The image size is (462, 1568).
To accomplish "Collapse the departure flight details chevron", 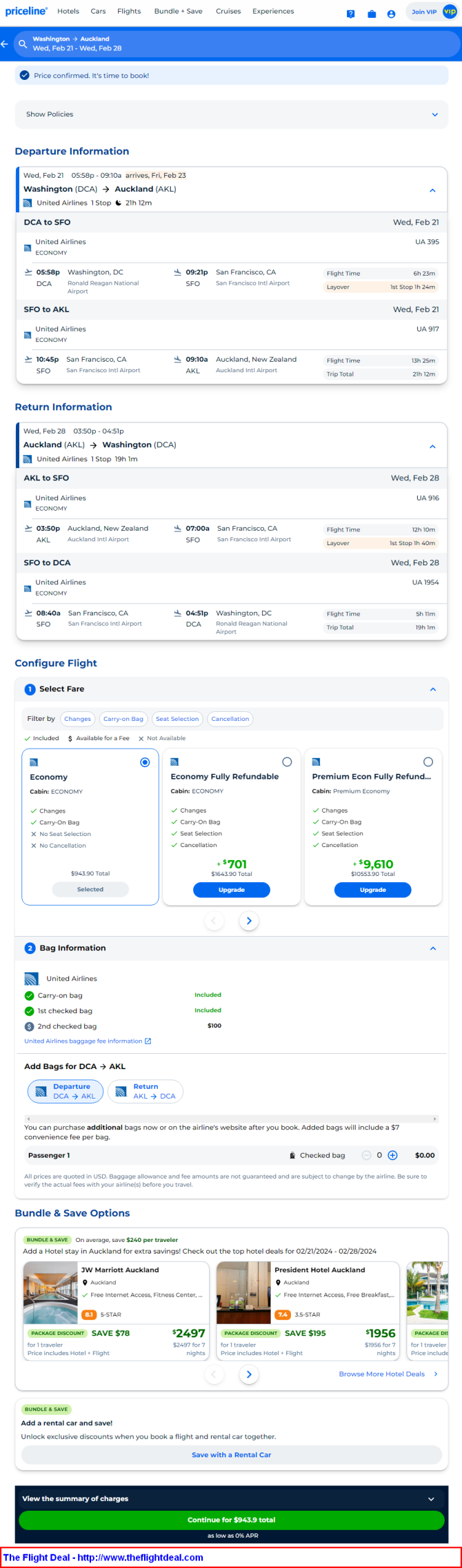I will point(432,190).
